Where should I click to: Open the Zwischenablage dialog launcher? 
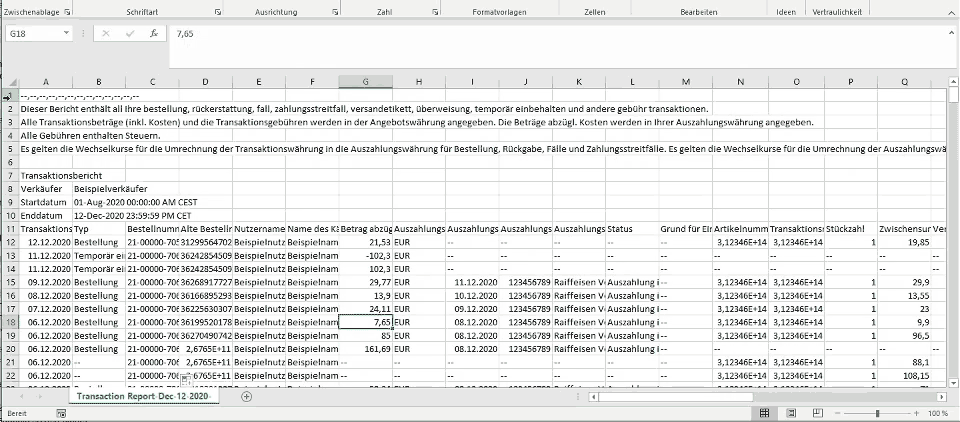(67, 11)
